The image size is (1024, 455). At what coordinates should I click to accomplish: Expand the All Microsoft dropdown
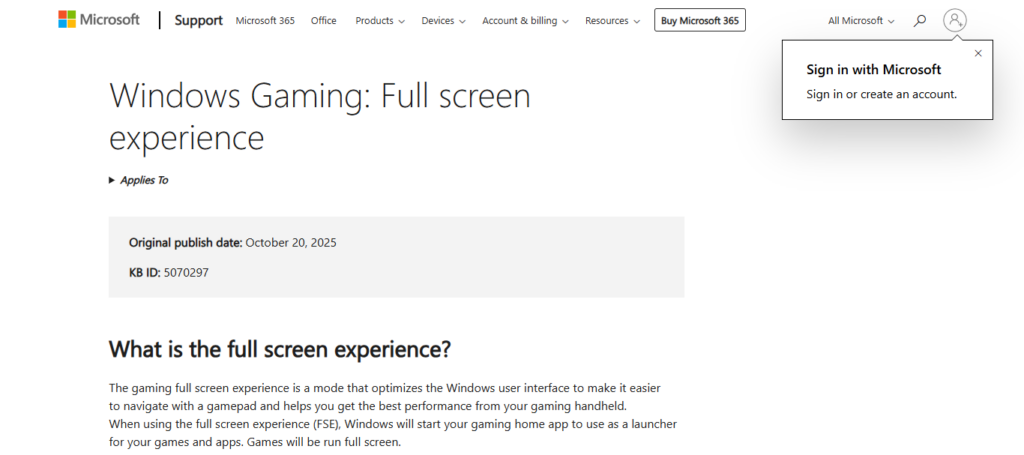[x=861, y=20]
